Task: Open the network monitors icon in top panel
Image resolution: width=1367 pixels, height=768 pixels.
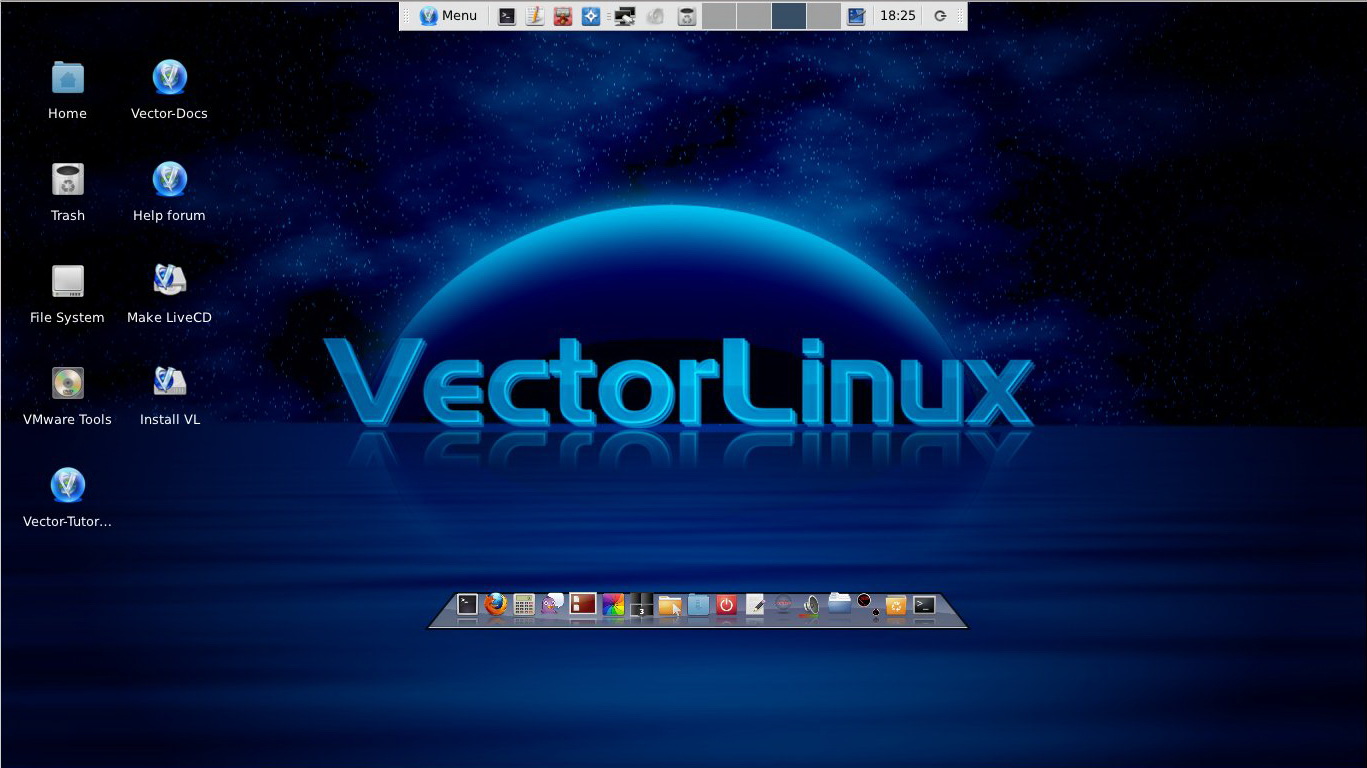Action: pos(625,16)
